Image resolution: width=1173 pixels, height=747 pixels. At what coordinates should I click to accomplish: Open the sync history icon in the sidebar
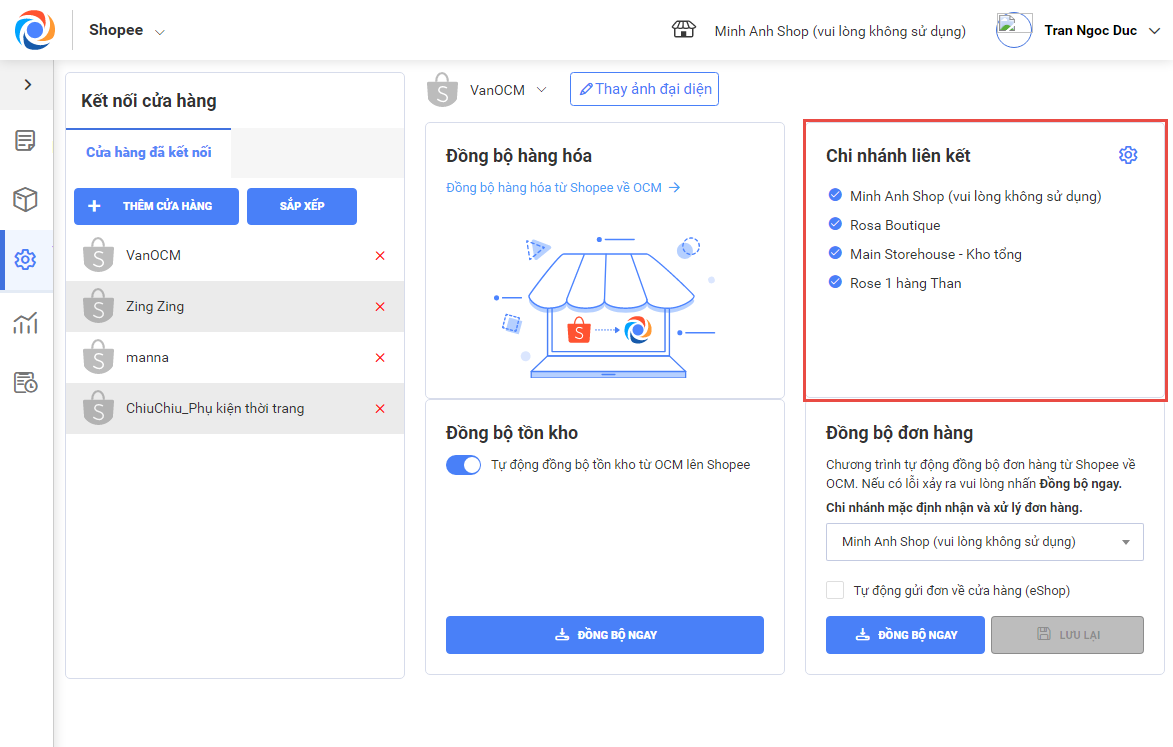point(26,382)
